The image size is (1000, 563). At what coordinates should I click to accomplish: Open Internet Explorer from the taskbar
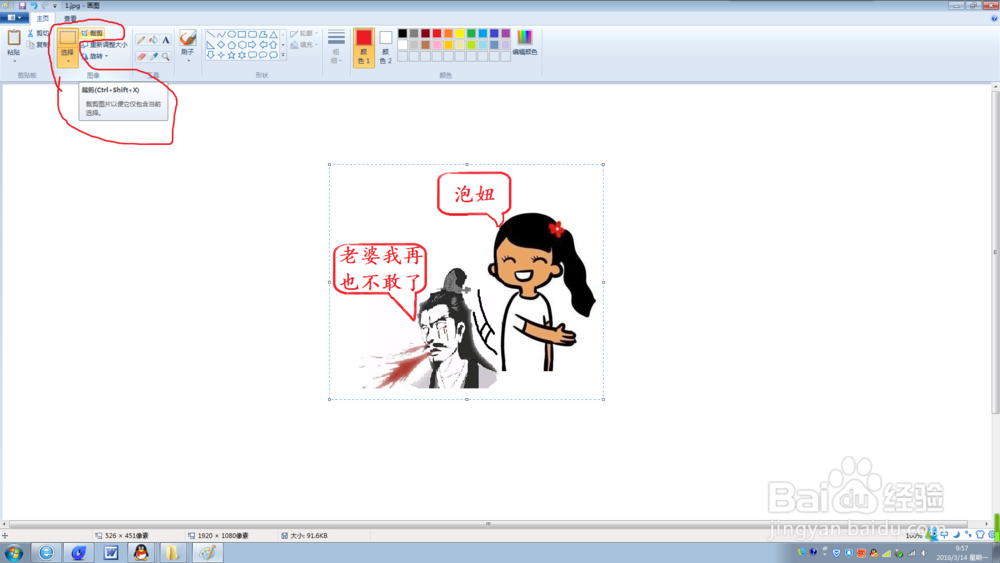click(x=46, y=552)
